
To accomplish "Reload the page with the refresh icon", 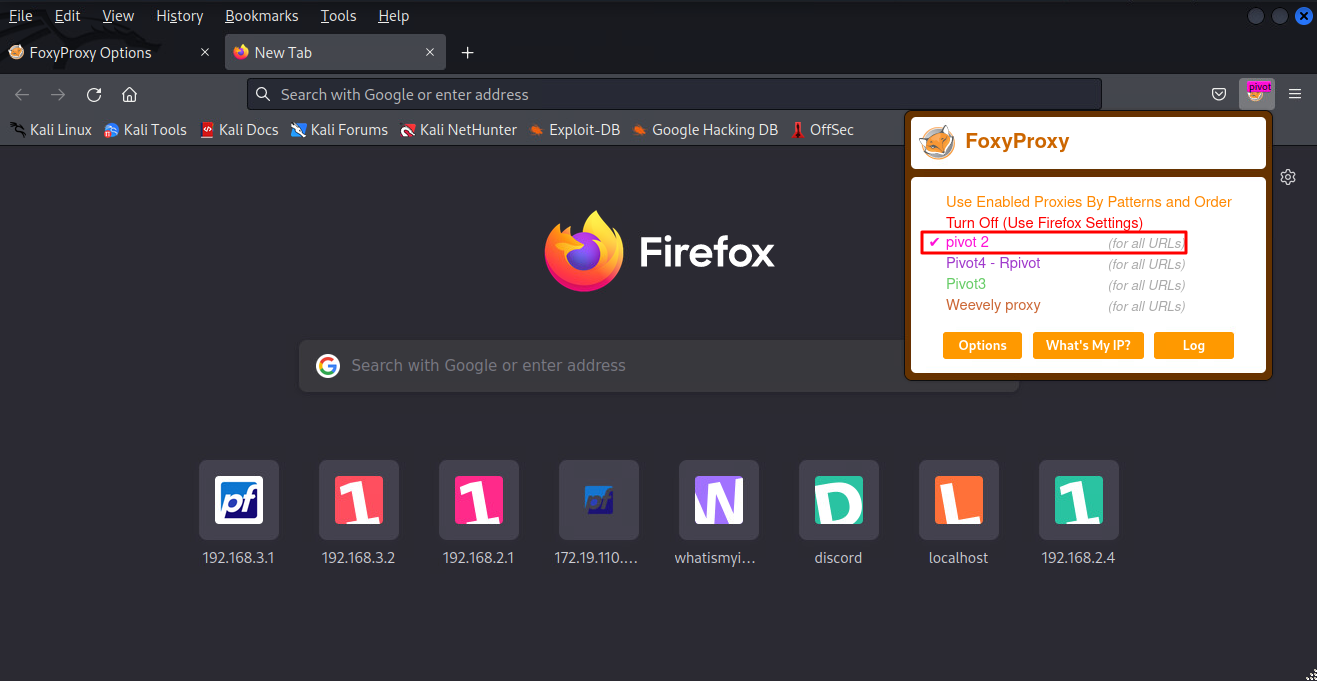I will point(94,95).
